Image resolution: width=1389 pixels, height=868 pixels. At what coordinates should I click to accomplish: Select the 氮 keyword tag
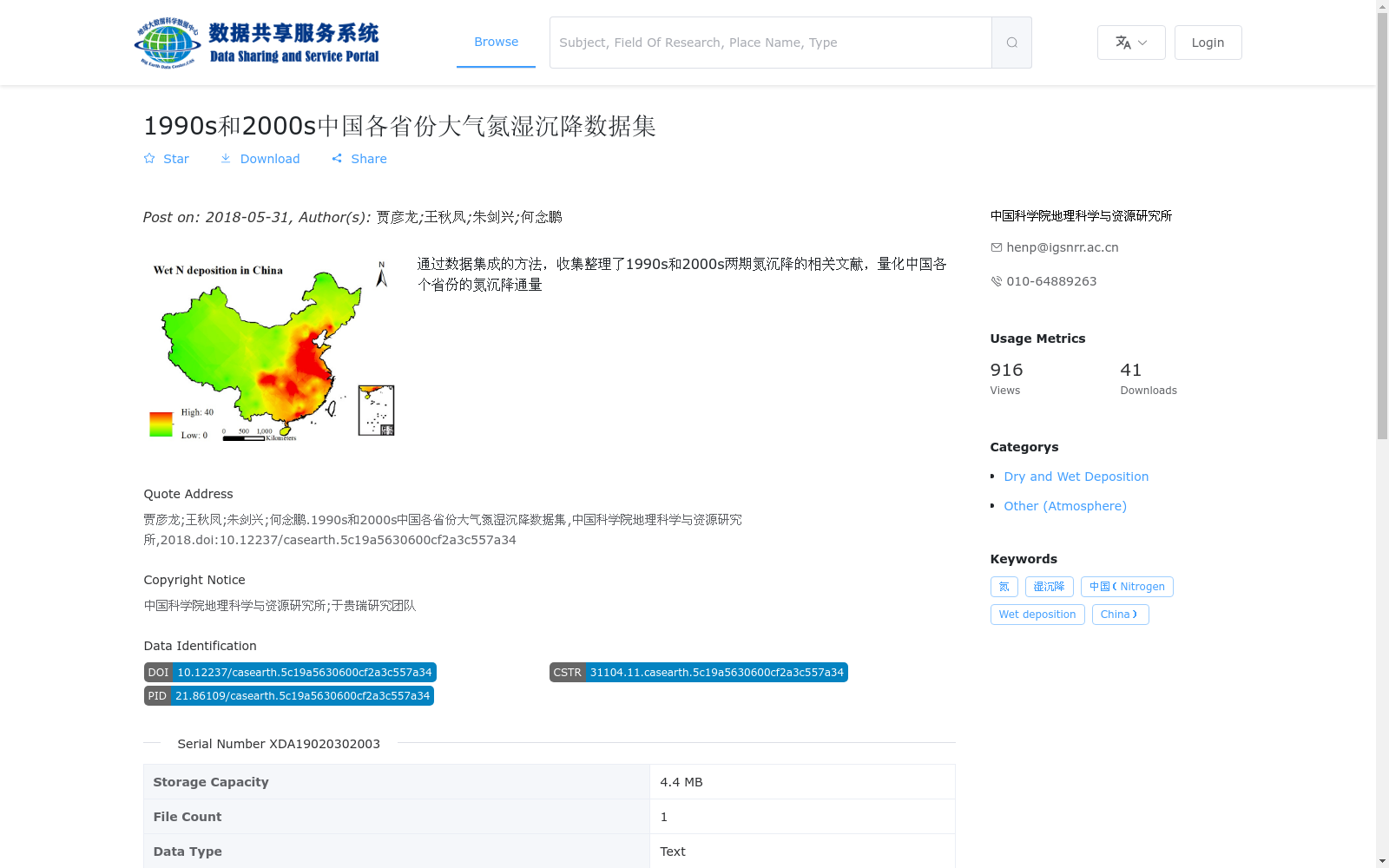1004,587
